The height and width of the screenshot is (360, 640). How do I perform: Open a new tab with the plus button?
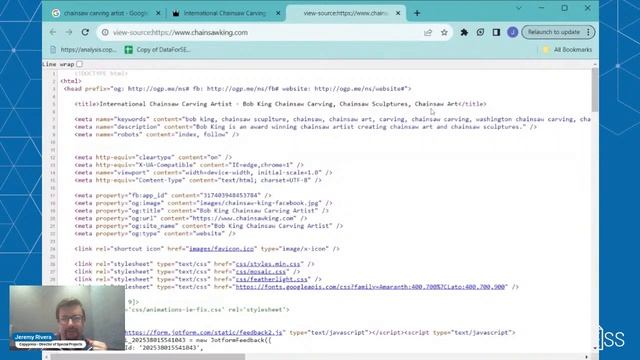pos(417,13)
